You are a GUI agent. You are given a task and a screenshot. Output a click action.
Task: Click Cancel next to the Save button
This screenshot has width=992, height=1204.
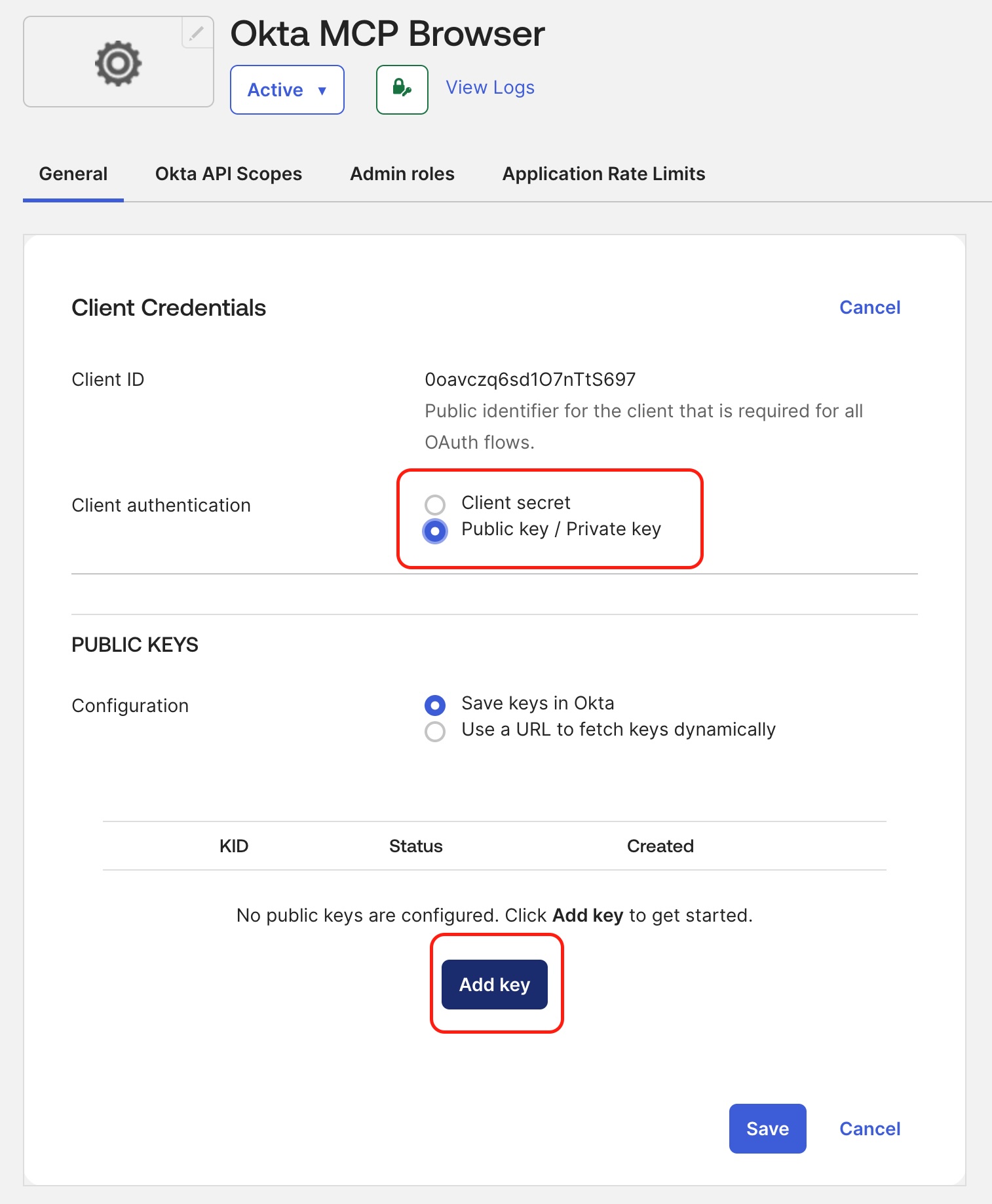pos(869,1129)
